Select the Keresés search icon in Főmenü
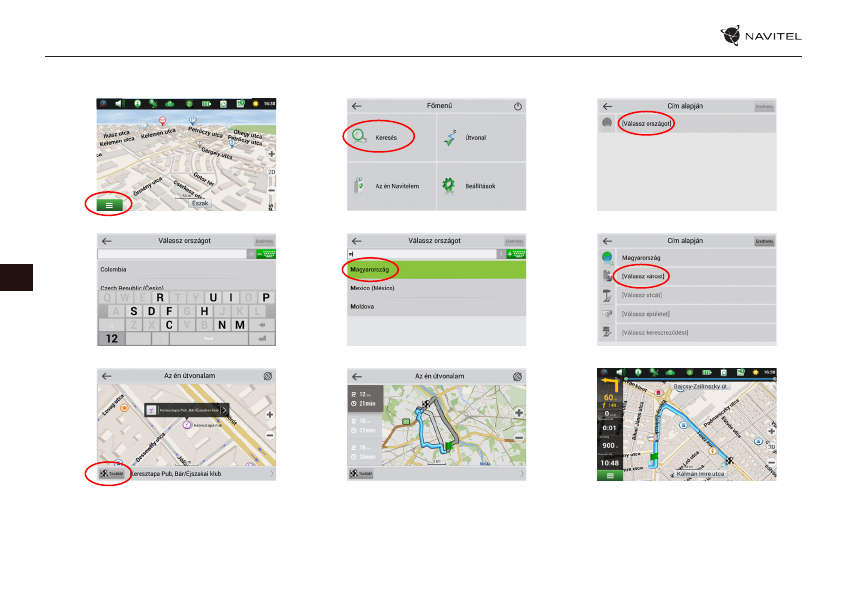 click(359, 134)
